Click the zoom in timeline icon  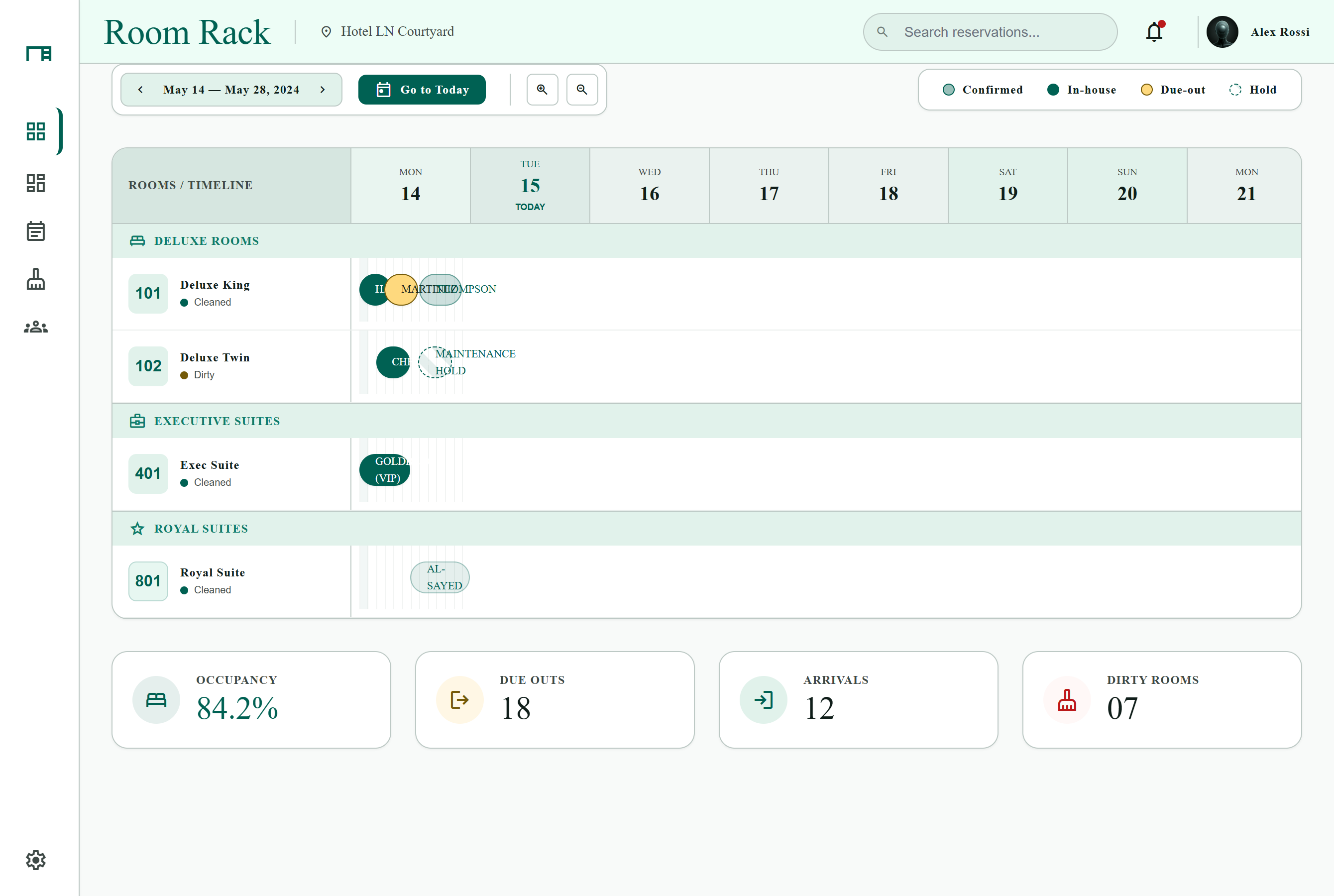coord(542,90)
